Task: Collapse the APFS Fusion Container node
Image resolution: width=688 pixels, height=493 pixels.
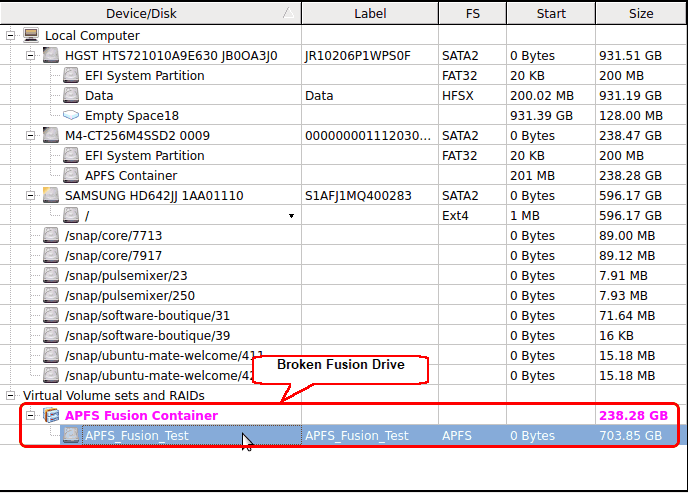Action: [x=31, y=415]
